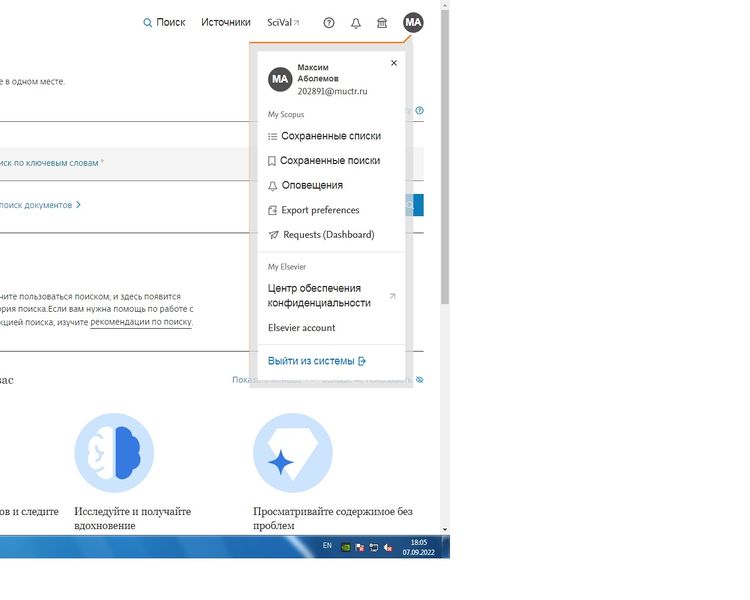The height and width of the screenshot is (600, 750).
Task: Click bookmark icon beside Сохраненные поиски
Action: coord(272,161)
